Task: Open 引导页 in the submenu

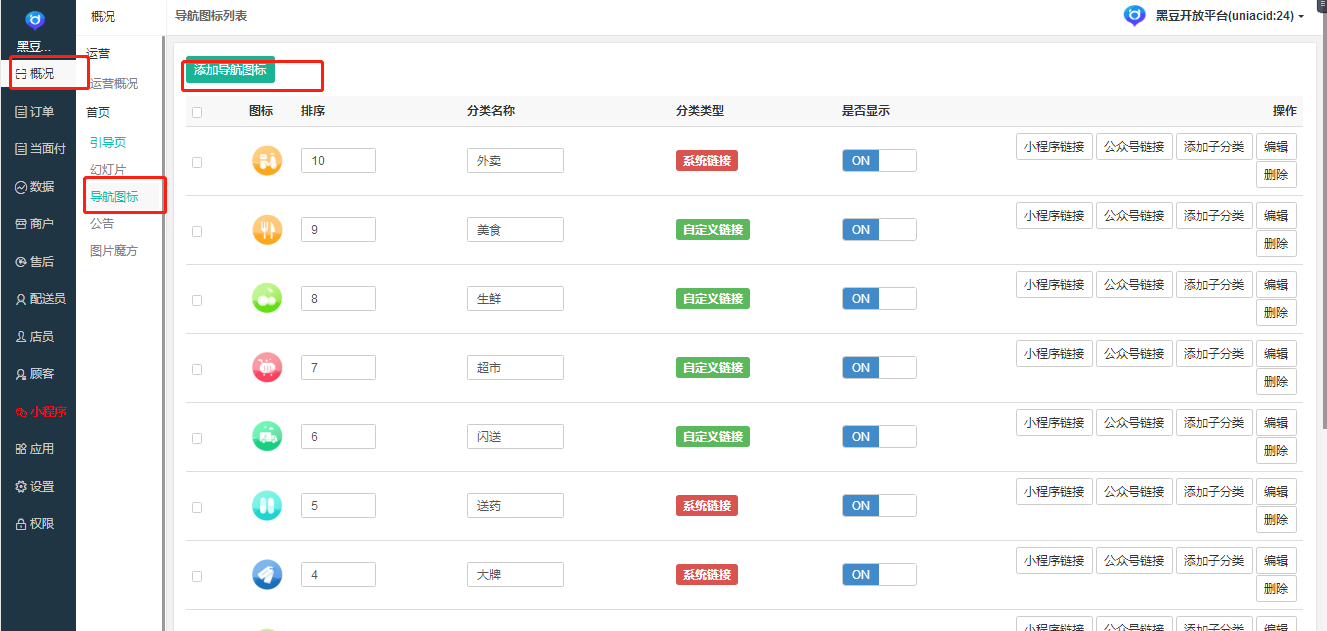Action: pyautogui.click(x=108, y=143)
